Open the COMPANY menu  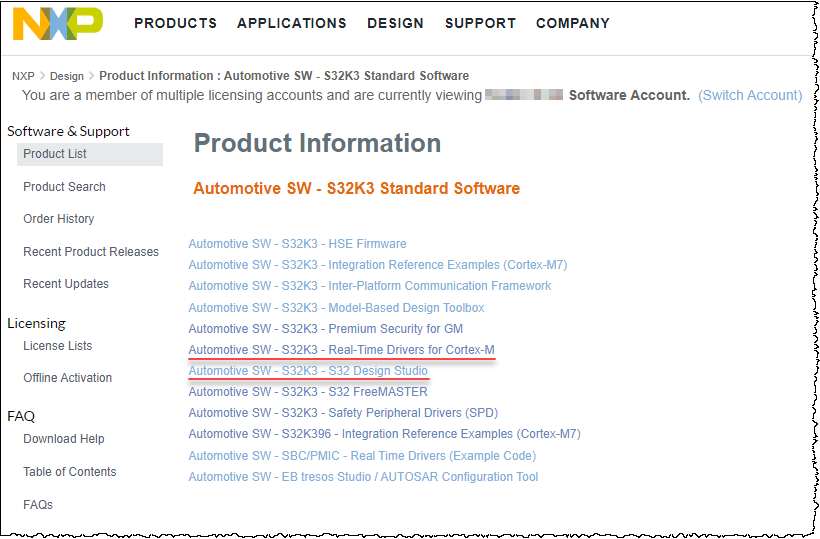573,23
